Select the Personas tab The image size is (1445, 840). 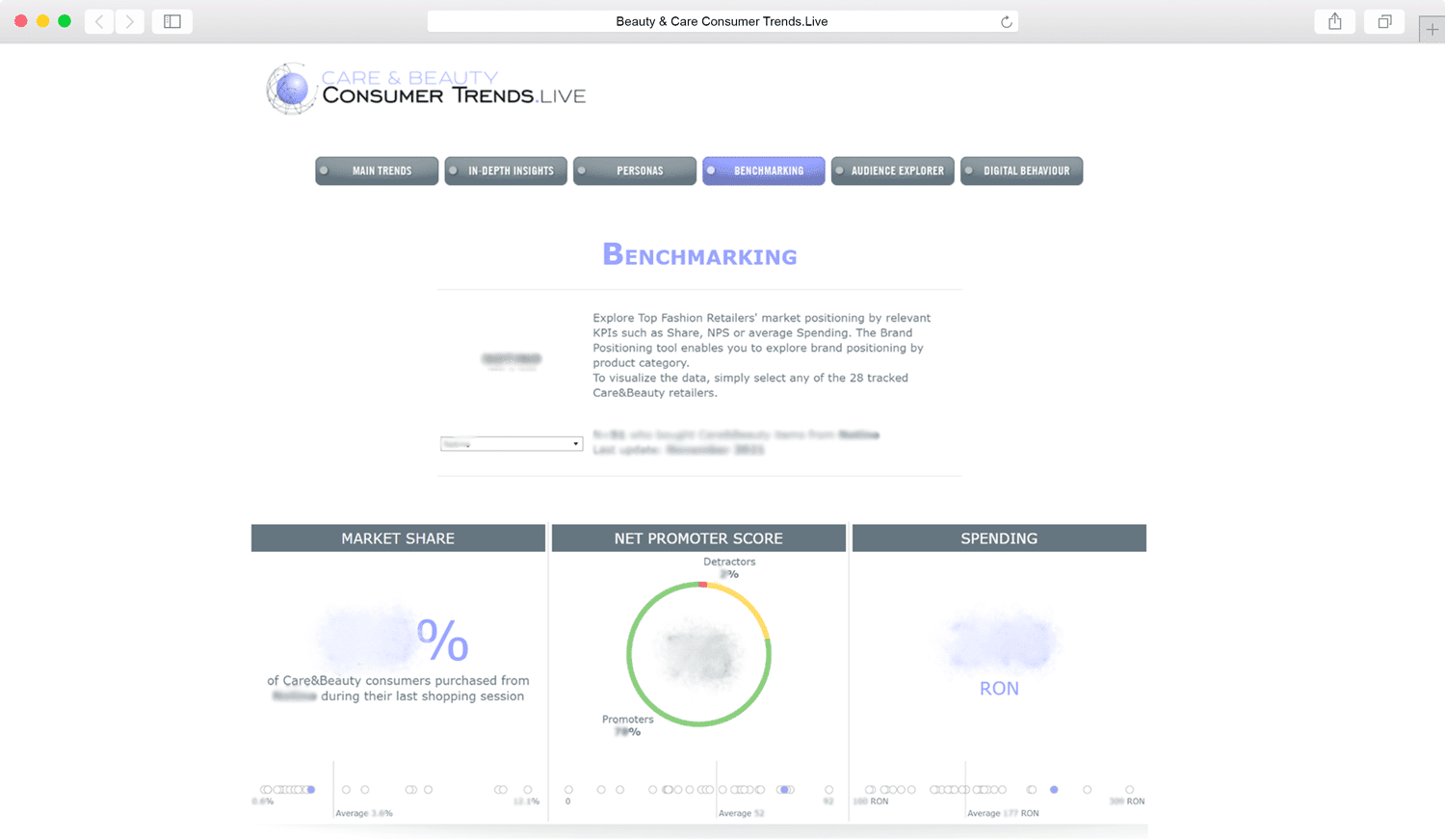click(x=635, y=171)
